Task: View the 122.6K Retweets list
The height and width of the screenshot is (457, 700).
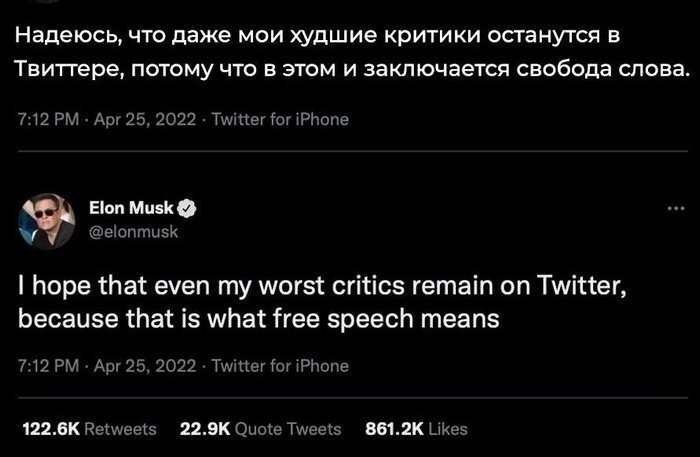Action: [89, 428]
